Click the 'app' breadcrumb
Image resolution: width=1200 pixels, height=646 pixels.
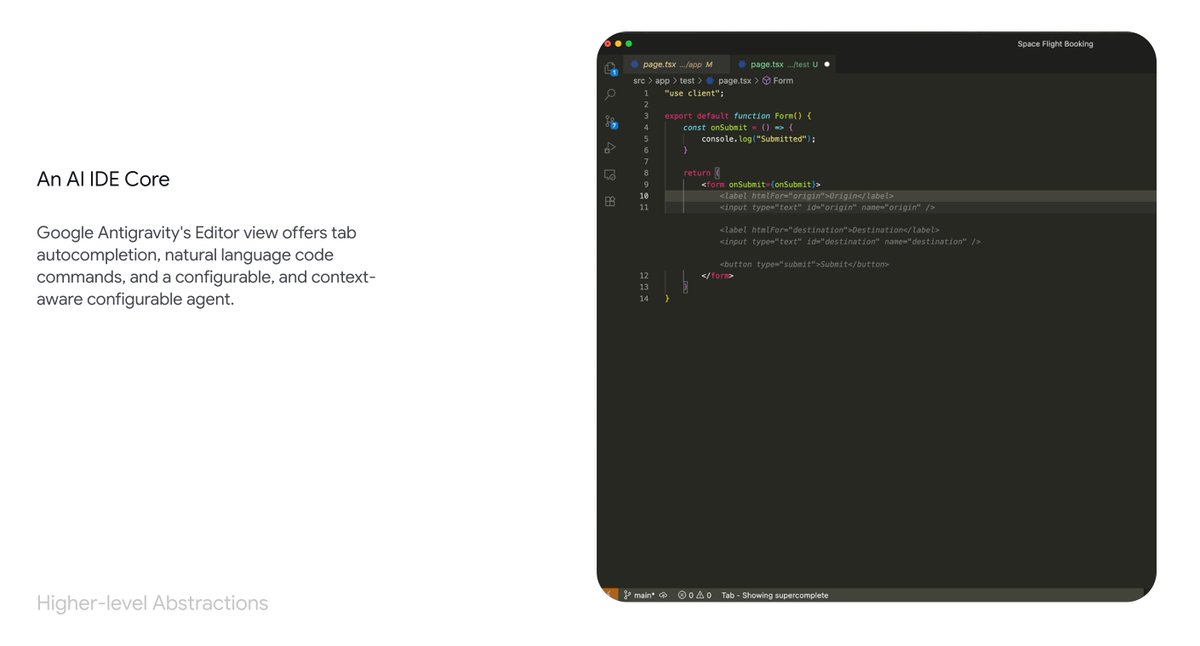(x=662, y=81)
